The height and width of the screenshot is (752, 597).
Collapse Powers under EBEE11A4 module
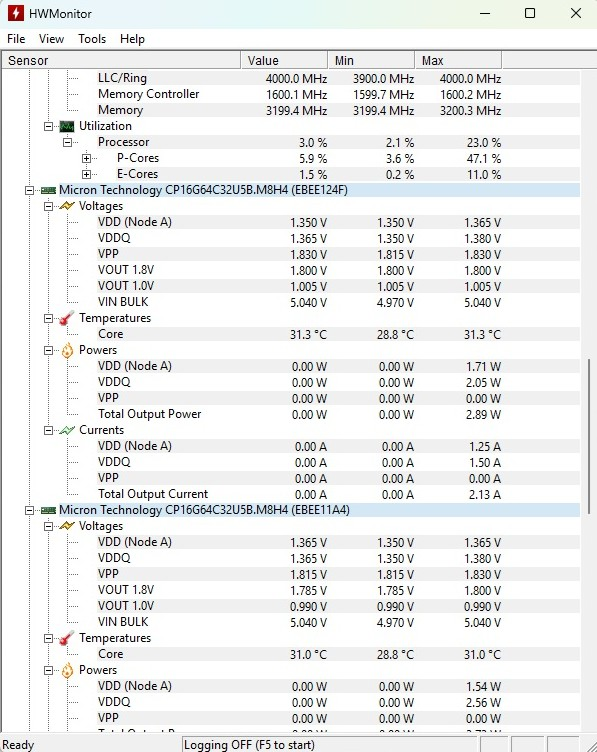pos(48,670)
